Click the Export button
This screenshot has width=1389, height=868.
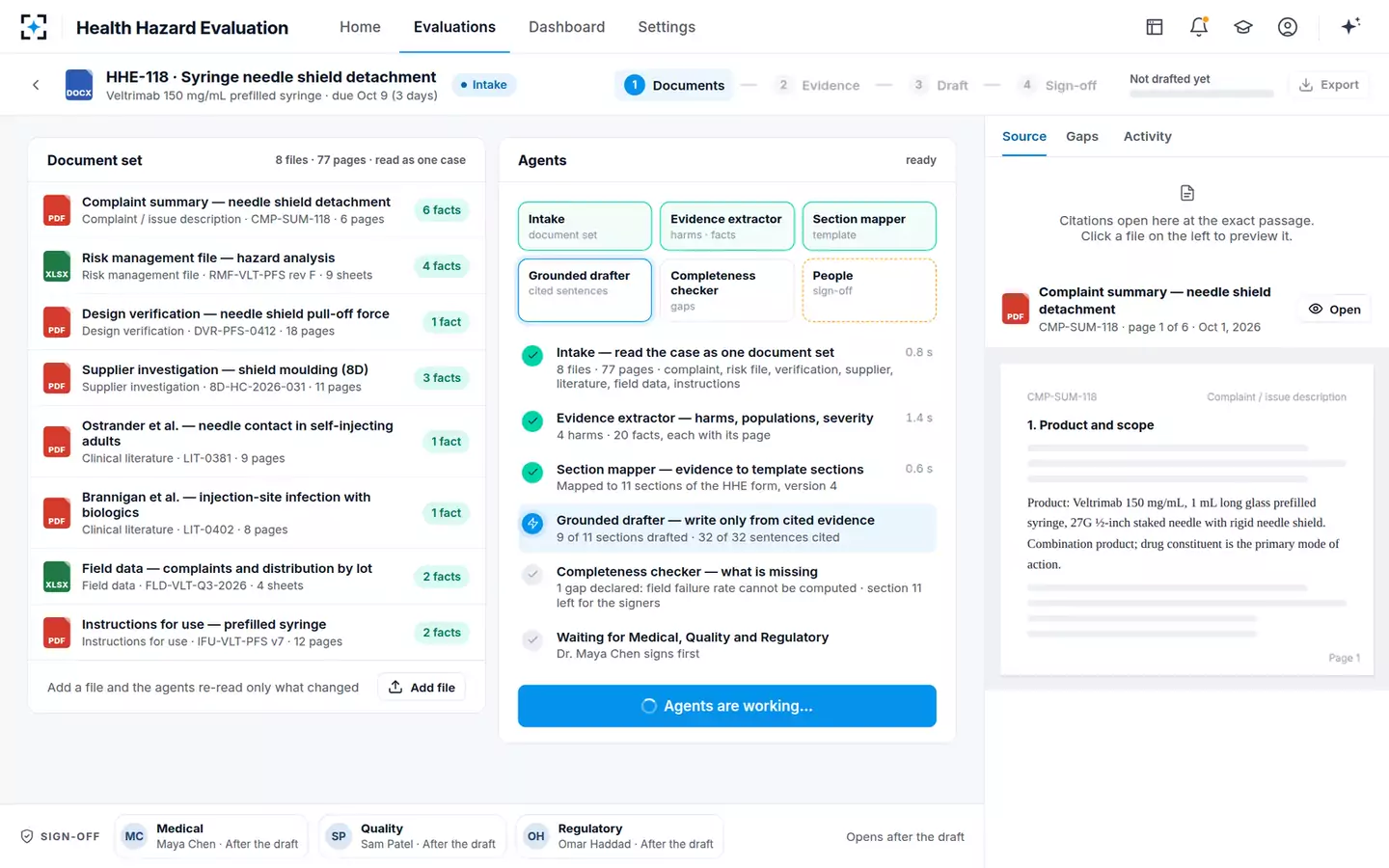[x=1329, y=85]
